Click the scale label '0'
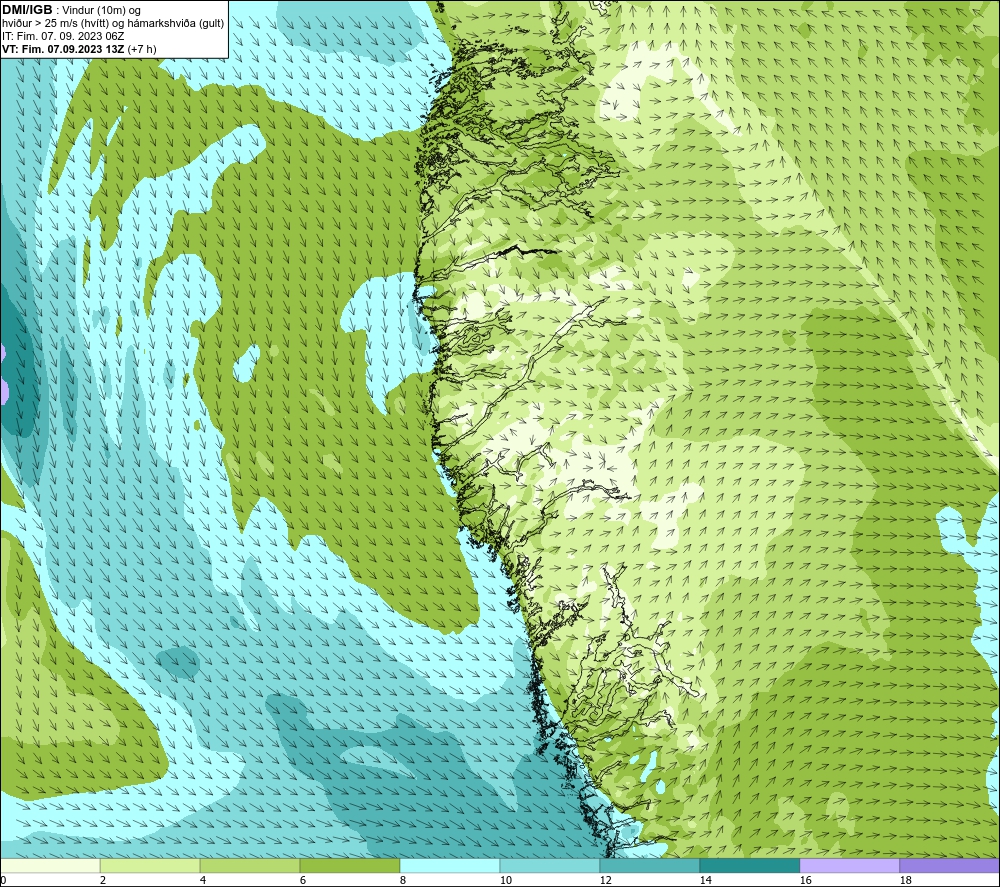 3,881
